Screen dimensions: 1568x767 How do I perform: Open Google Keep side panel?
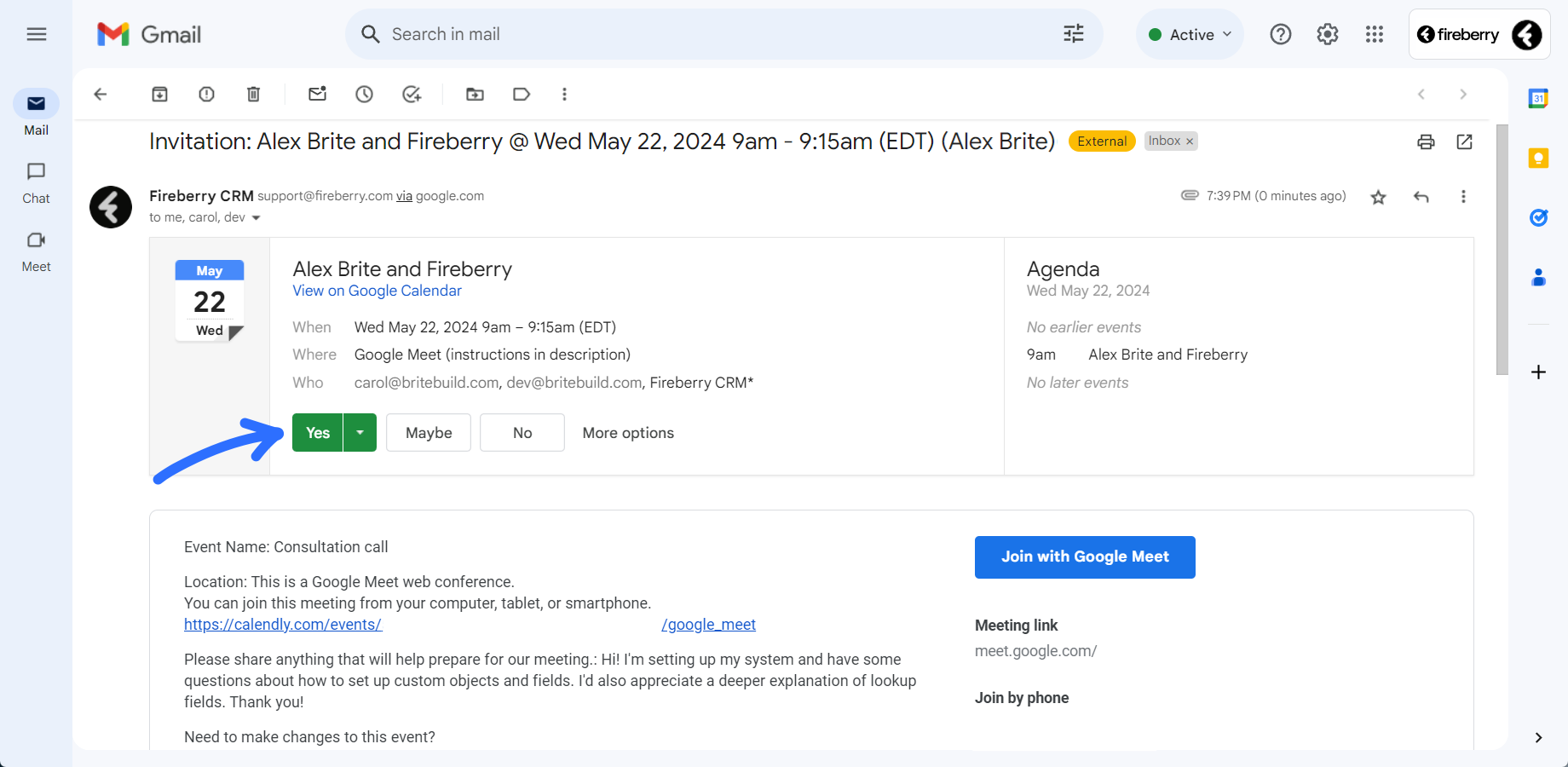[1538, 159]
